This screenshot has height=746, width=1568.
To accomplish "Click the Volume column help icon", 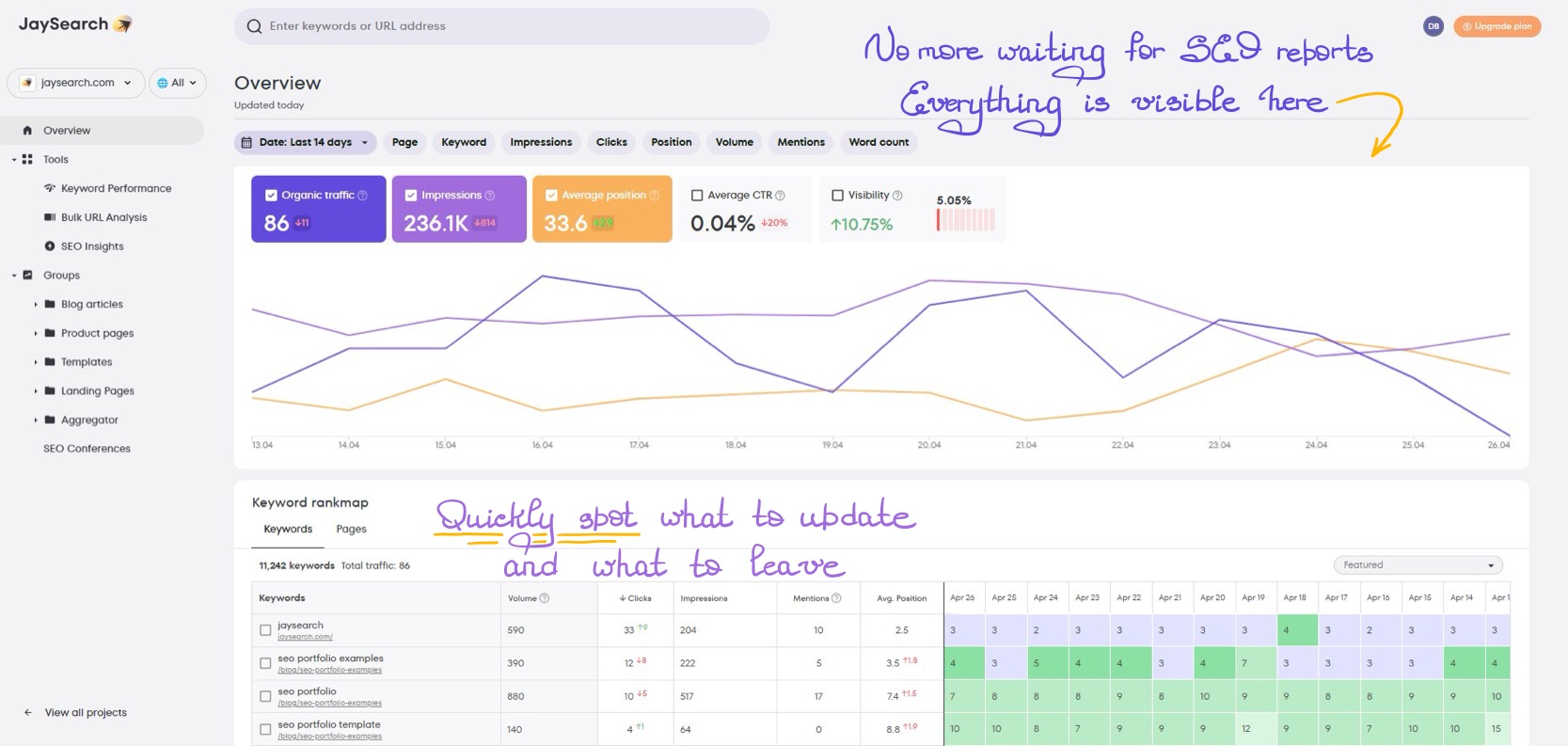I will [x=544, y=598].
